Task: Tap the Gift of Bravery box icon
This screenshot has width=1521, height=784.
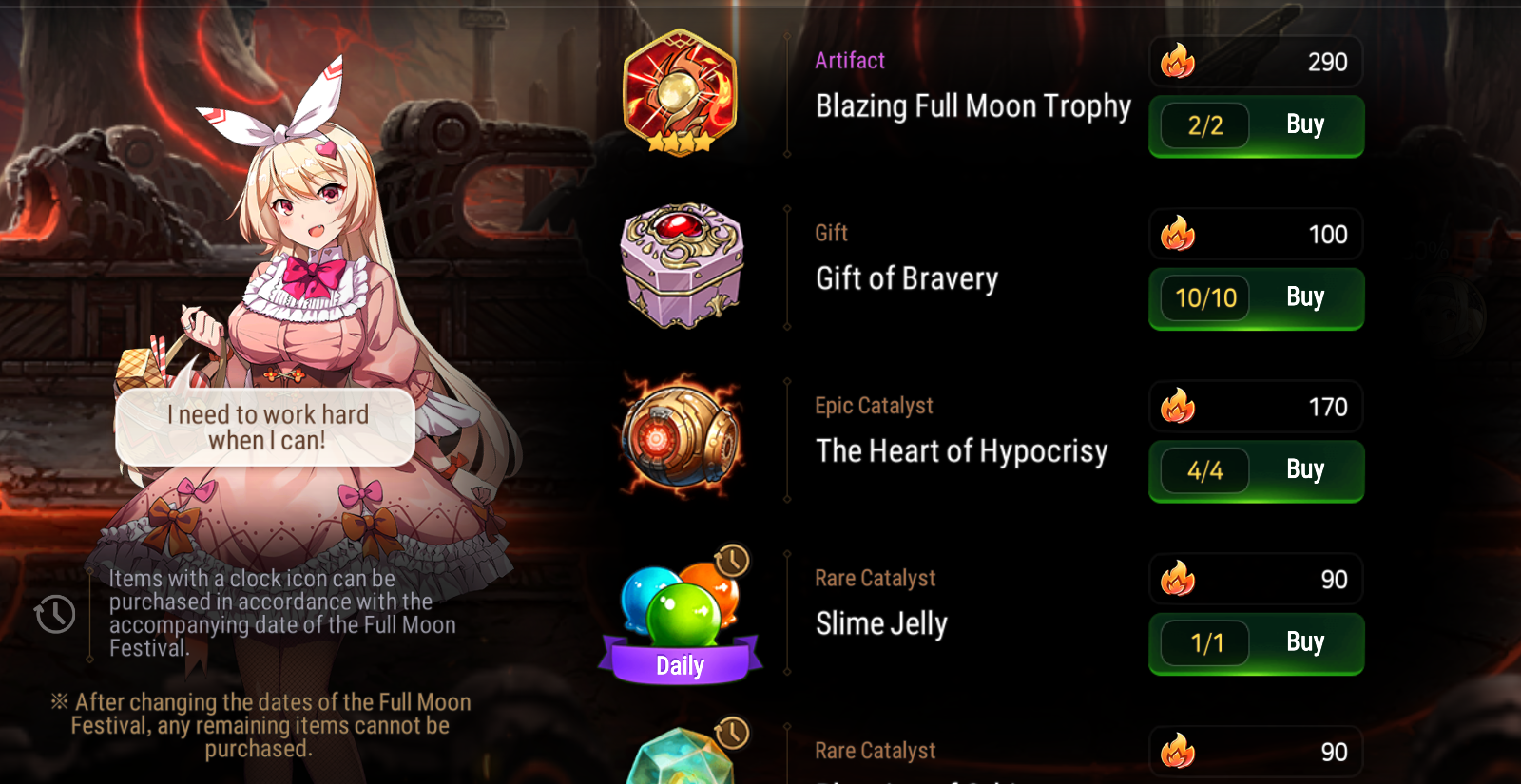Action: tap(682, 265)
